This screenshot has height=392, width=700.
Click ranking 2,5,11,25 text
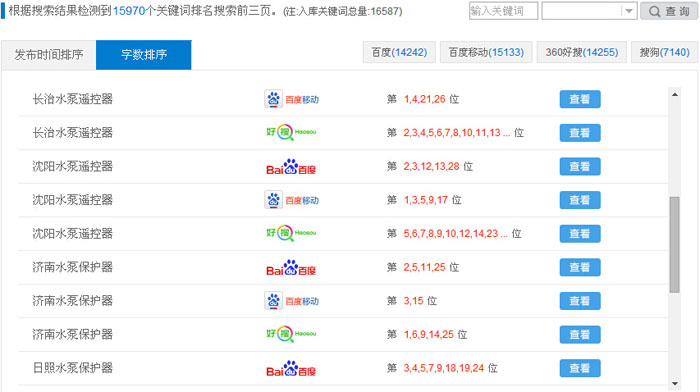coord(425,267)
